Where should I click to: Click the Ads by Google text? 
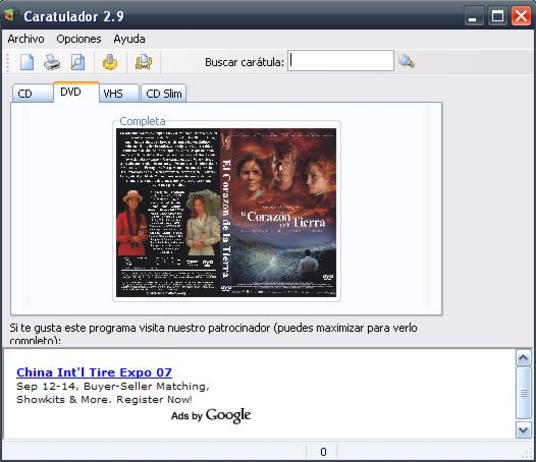(211, 416)
